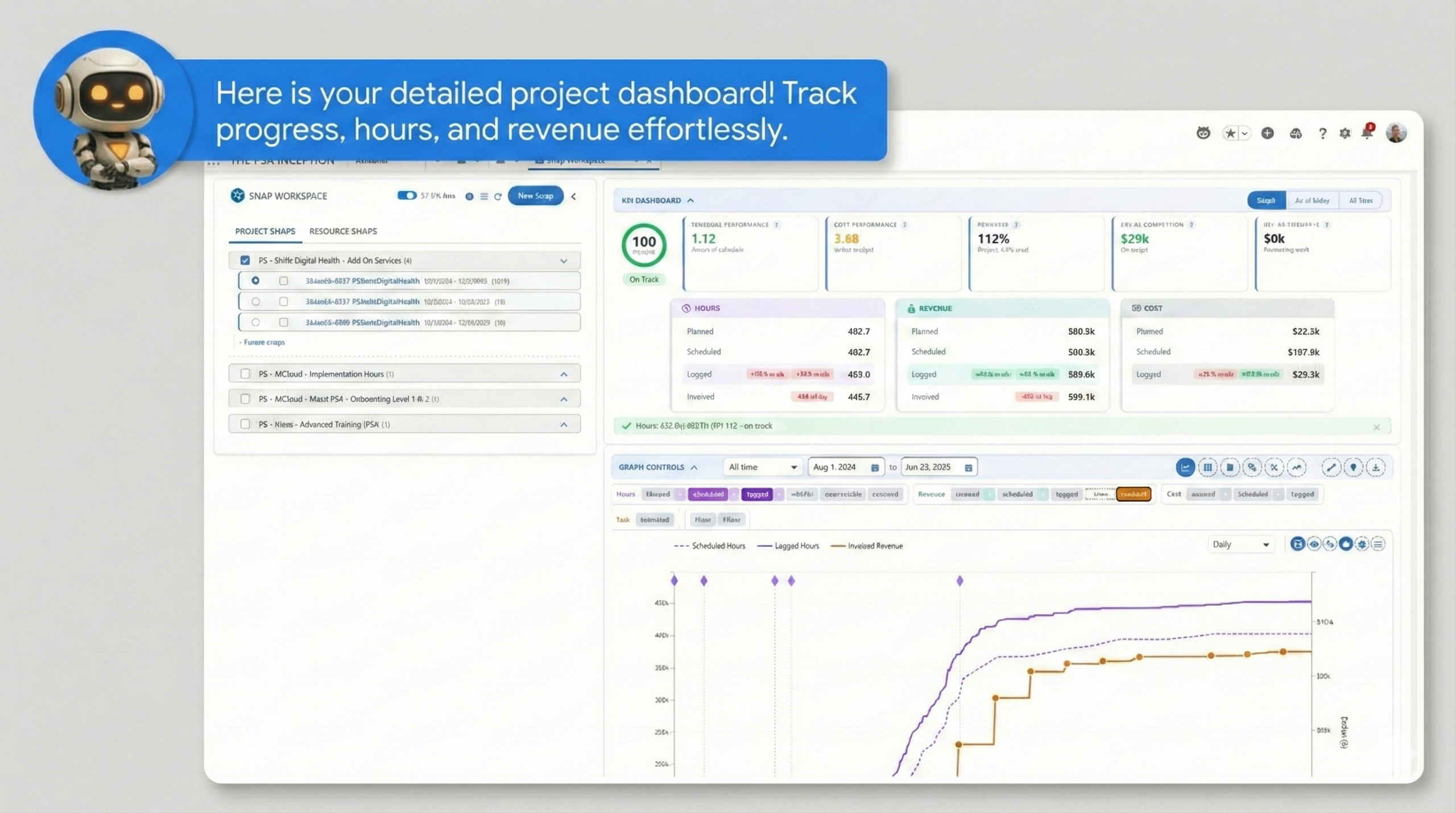Select the second PSDigitalHealth radio button

(255, 302)
